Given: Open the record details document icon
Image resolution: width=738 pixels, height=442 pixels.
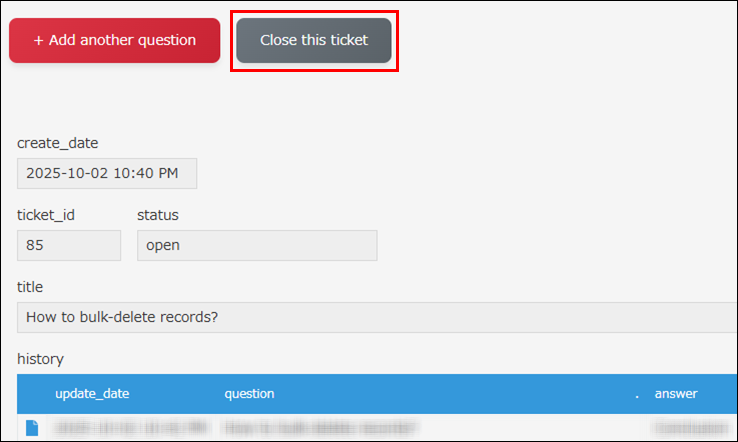Looking at the screenshot, I should pyautogui.click(x=32, y=428).
